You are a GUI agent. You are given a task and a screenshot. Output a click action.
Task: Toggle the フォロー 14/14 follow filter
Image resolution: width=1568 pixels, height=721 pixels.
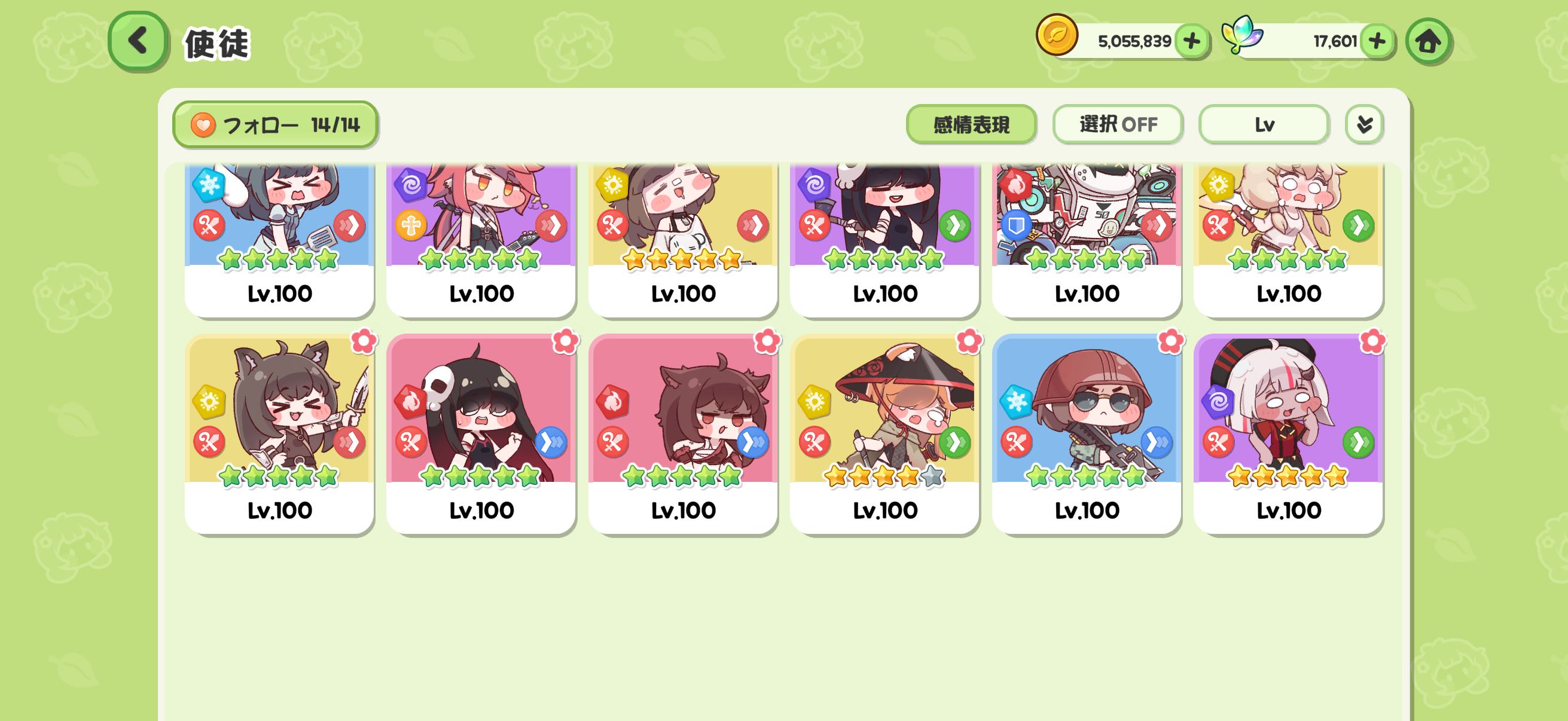click(x=275, y=125)
